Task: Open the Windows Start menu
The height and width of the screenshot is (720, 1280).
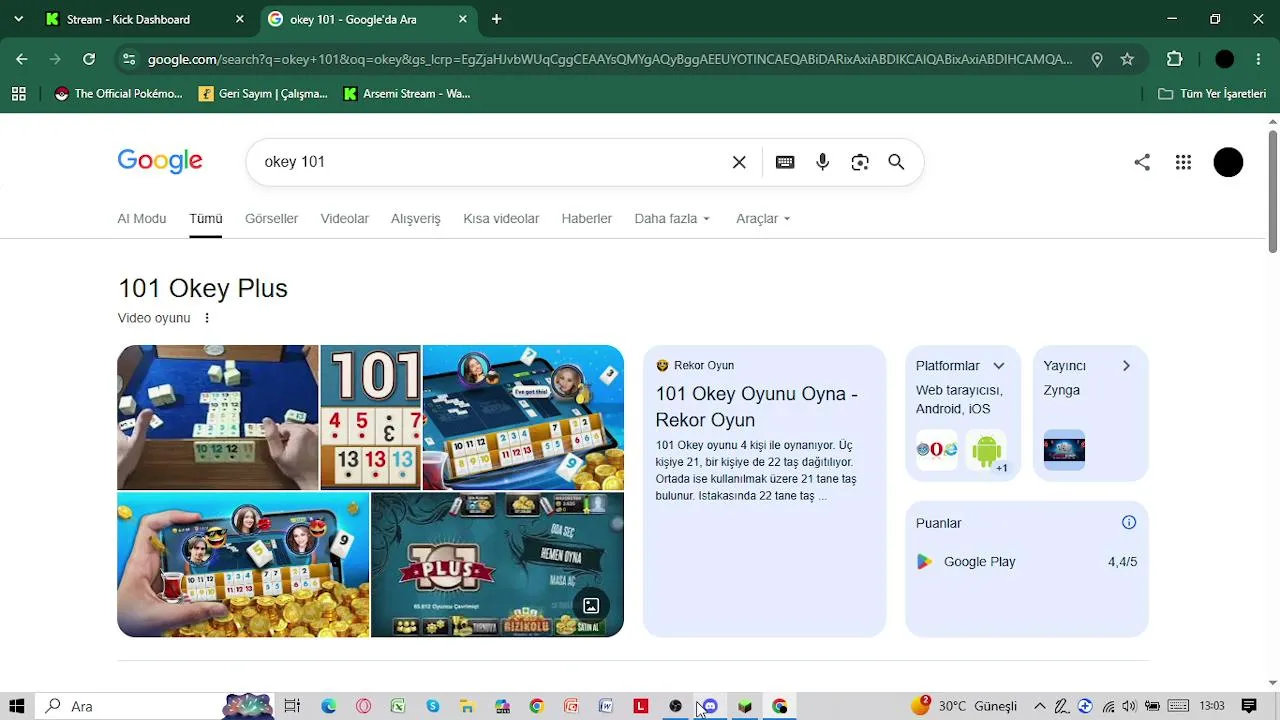Action: coord(18,706)
